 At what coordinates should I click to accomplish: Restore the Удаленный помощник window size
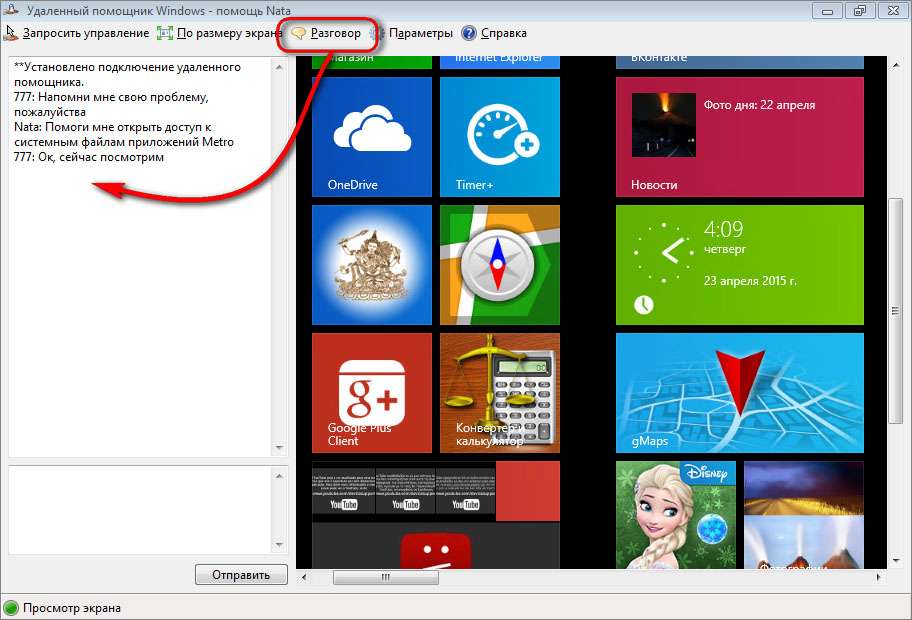(x=860, y=10)
